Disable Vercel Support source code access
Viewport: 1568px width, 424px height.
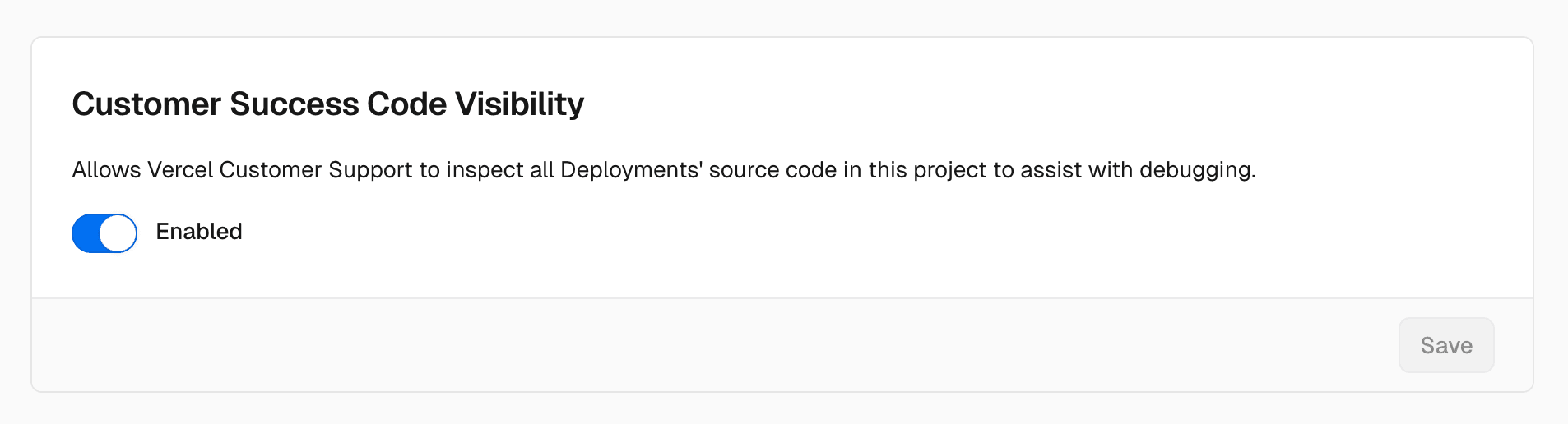click(x=104, y=233)
